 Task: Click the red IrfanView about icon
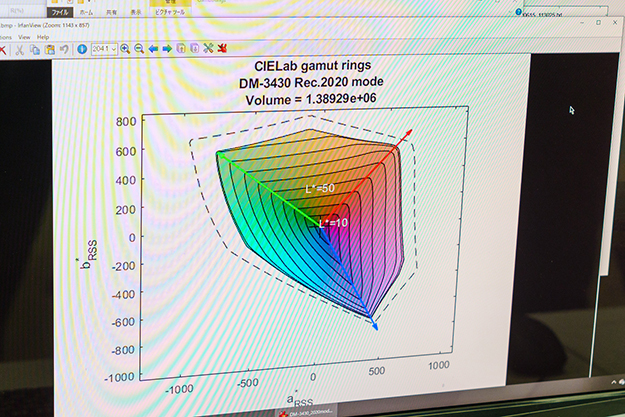point(222,48)
